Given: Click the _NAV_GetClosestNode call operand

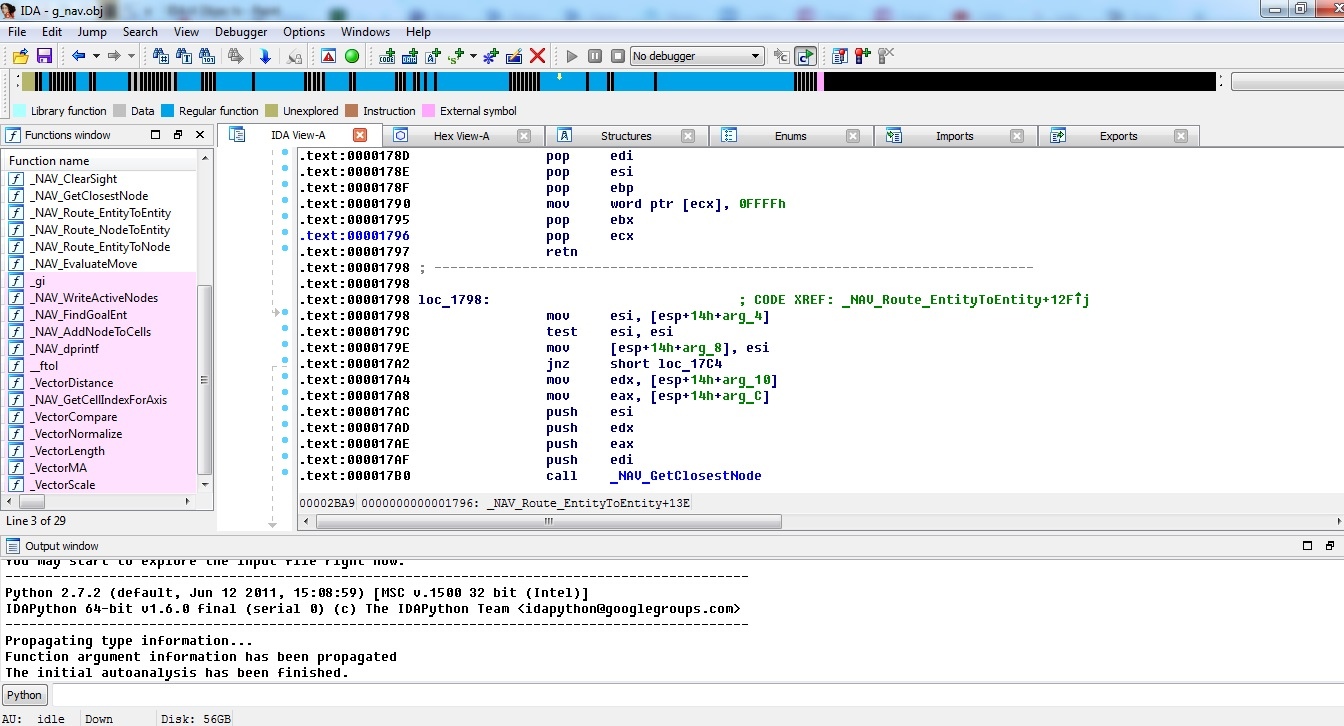Looking at the screenshot, I should (x=685, y=476).
